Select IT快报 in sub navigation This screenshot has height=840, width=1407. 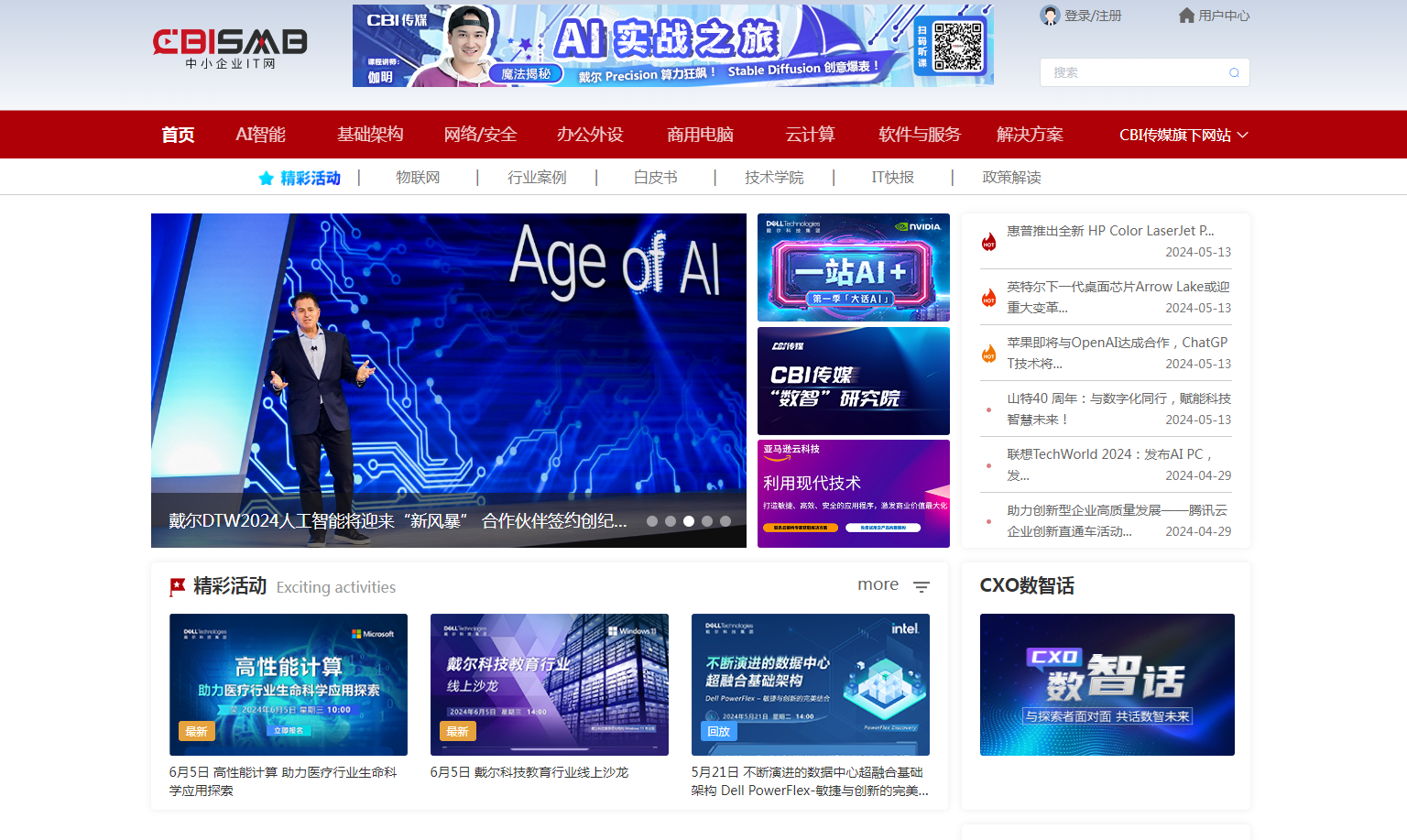[x=893, y=178]
